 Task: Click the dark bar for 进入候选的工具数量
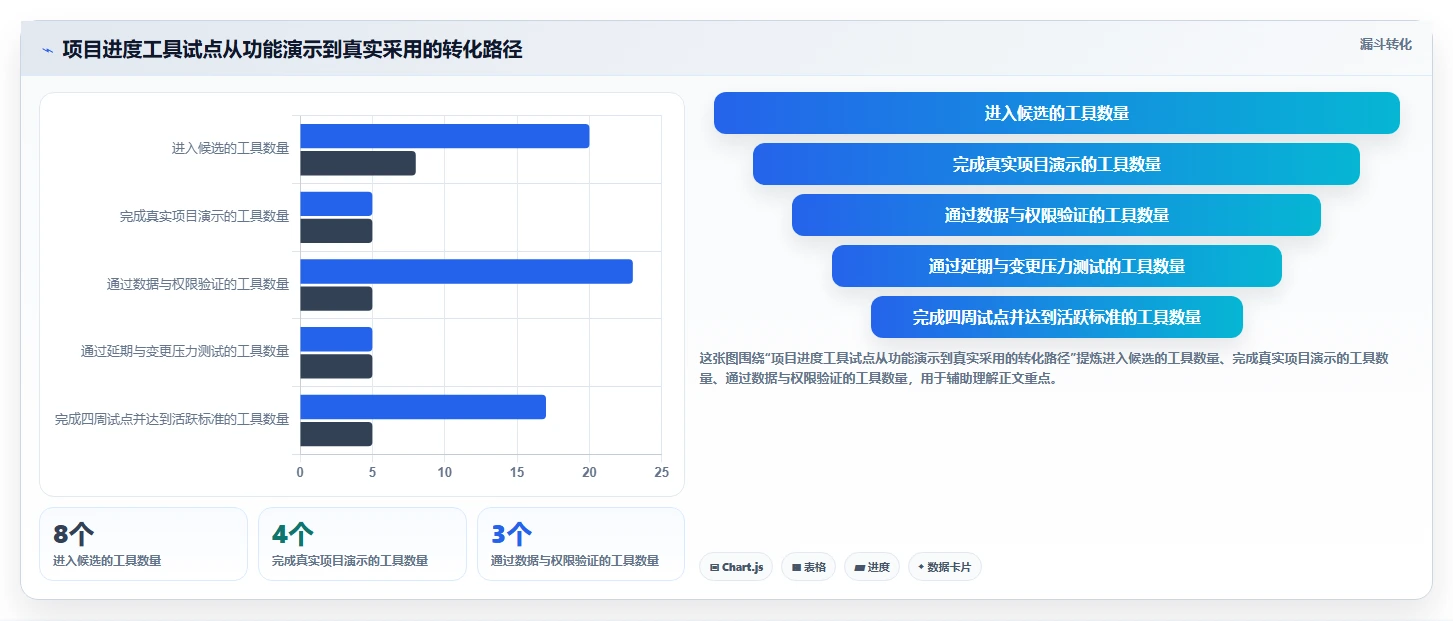pyautogui.click(x=358, y=163)
